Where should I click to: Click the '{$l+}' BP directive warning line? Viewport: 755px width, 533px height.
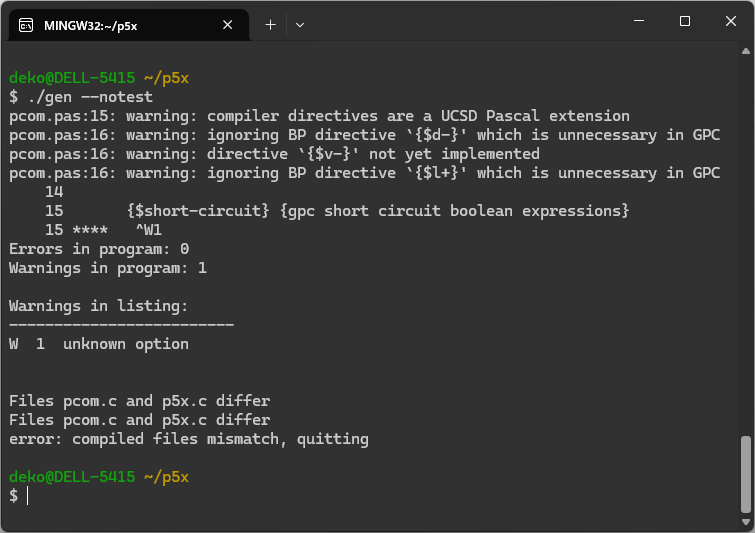364,173
